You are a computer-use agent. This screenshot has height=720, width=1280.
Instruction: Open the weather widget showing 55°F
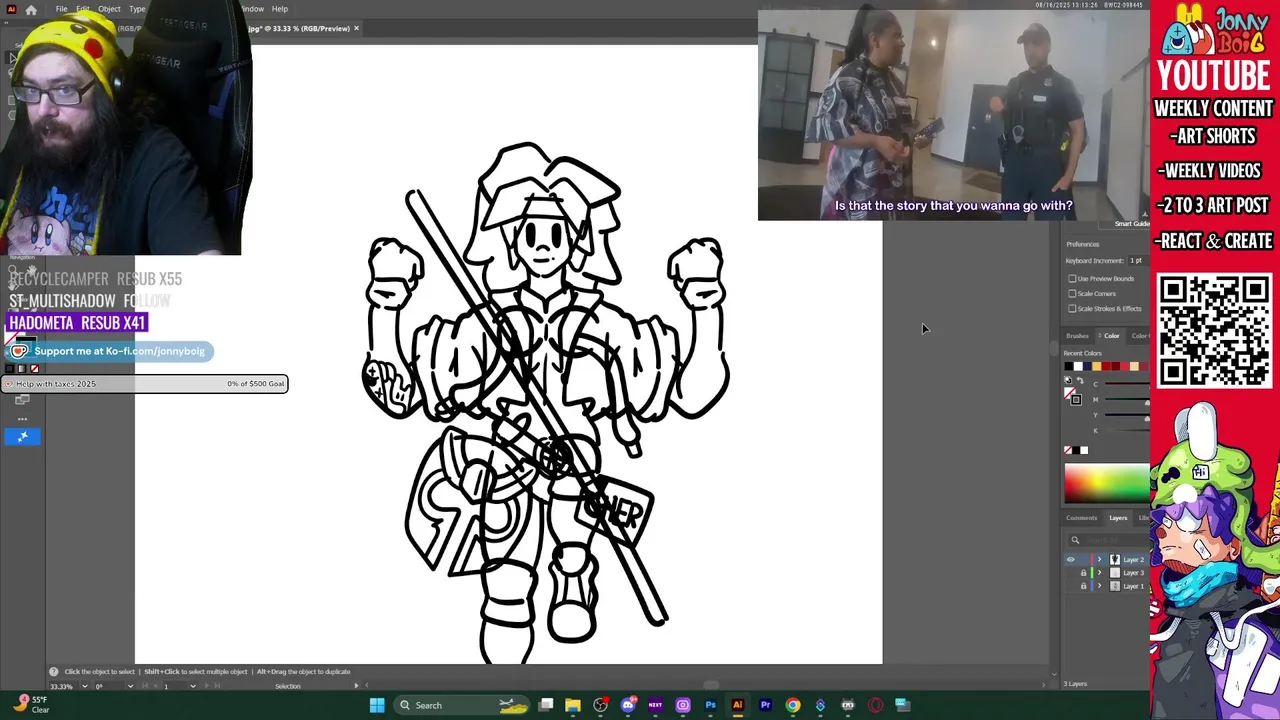[30, 704]
